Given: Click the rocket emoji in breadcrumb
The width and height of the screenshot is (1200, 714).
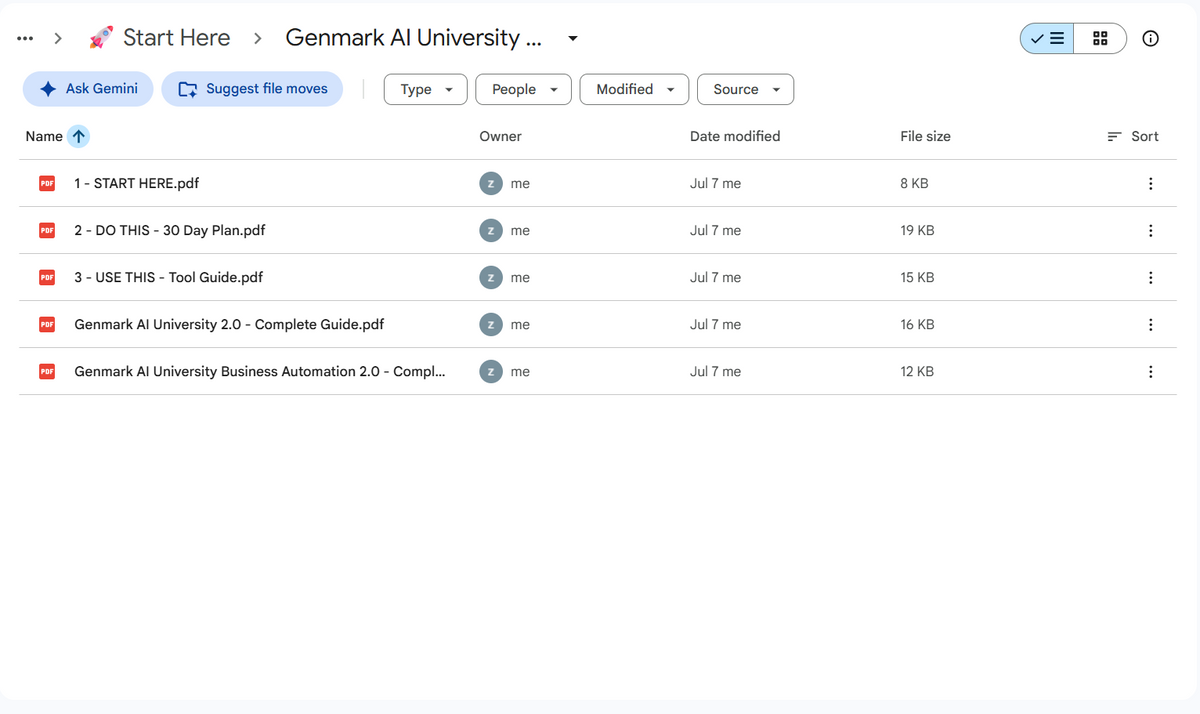Looking at the screenshot, I should [101, 38].
